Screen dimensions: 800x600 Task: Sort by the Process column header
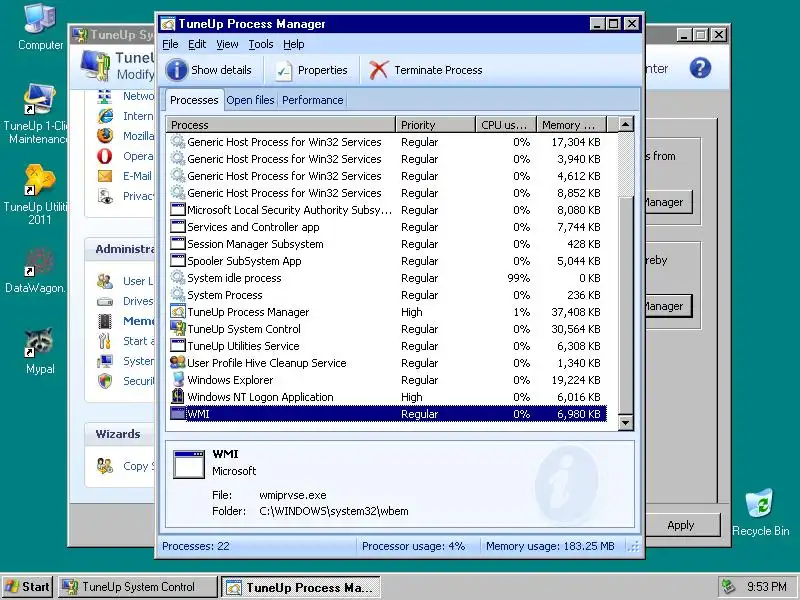tap(281, 124)
